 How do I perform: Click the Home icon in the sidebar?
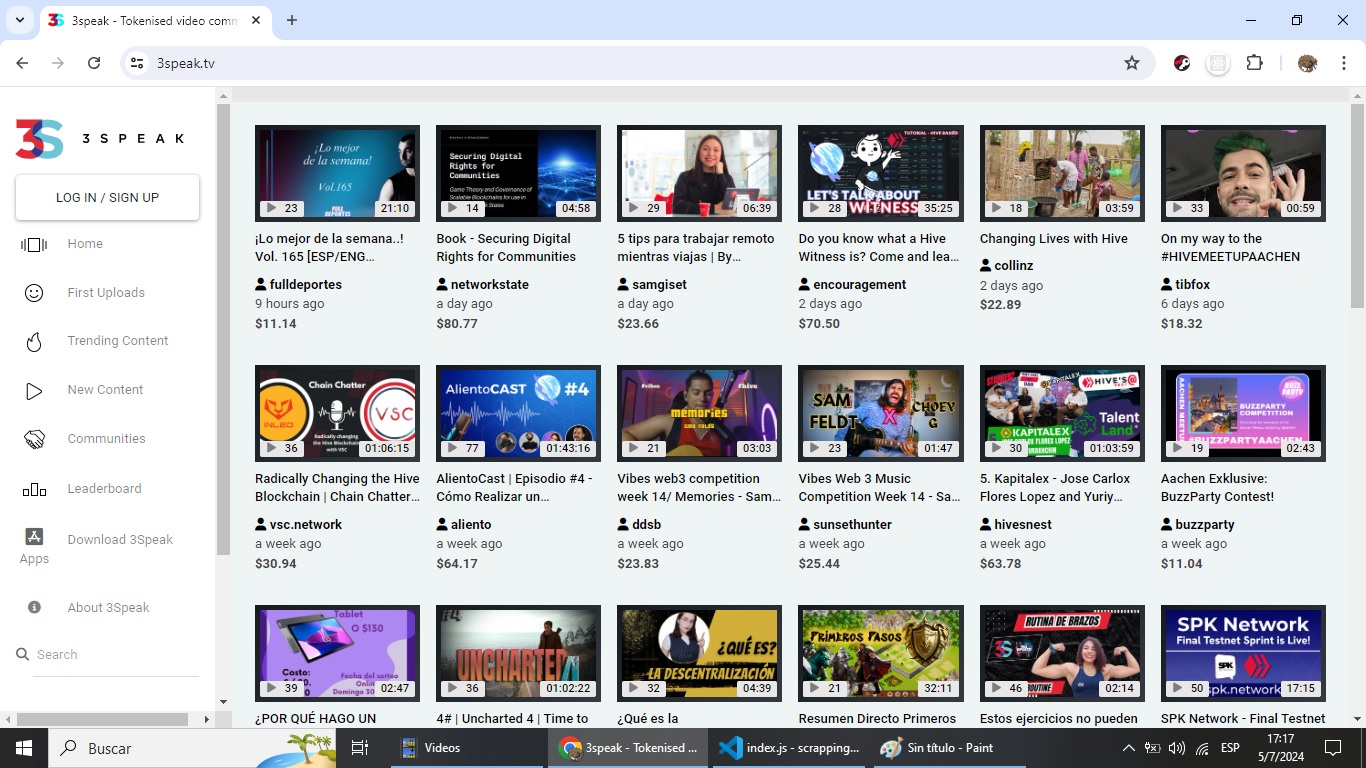[34, 244]
